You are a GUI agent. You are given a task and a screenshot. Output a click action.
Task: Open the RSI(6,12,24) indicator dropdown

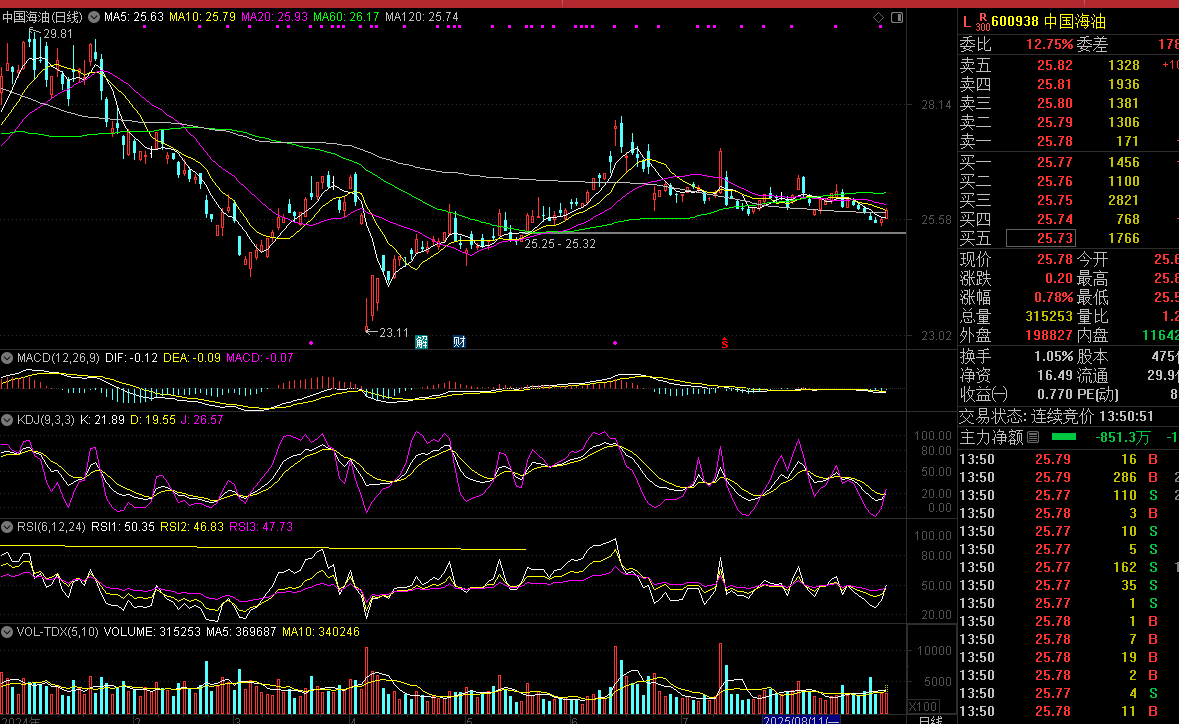7,527
